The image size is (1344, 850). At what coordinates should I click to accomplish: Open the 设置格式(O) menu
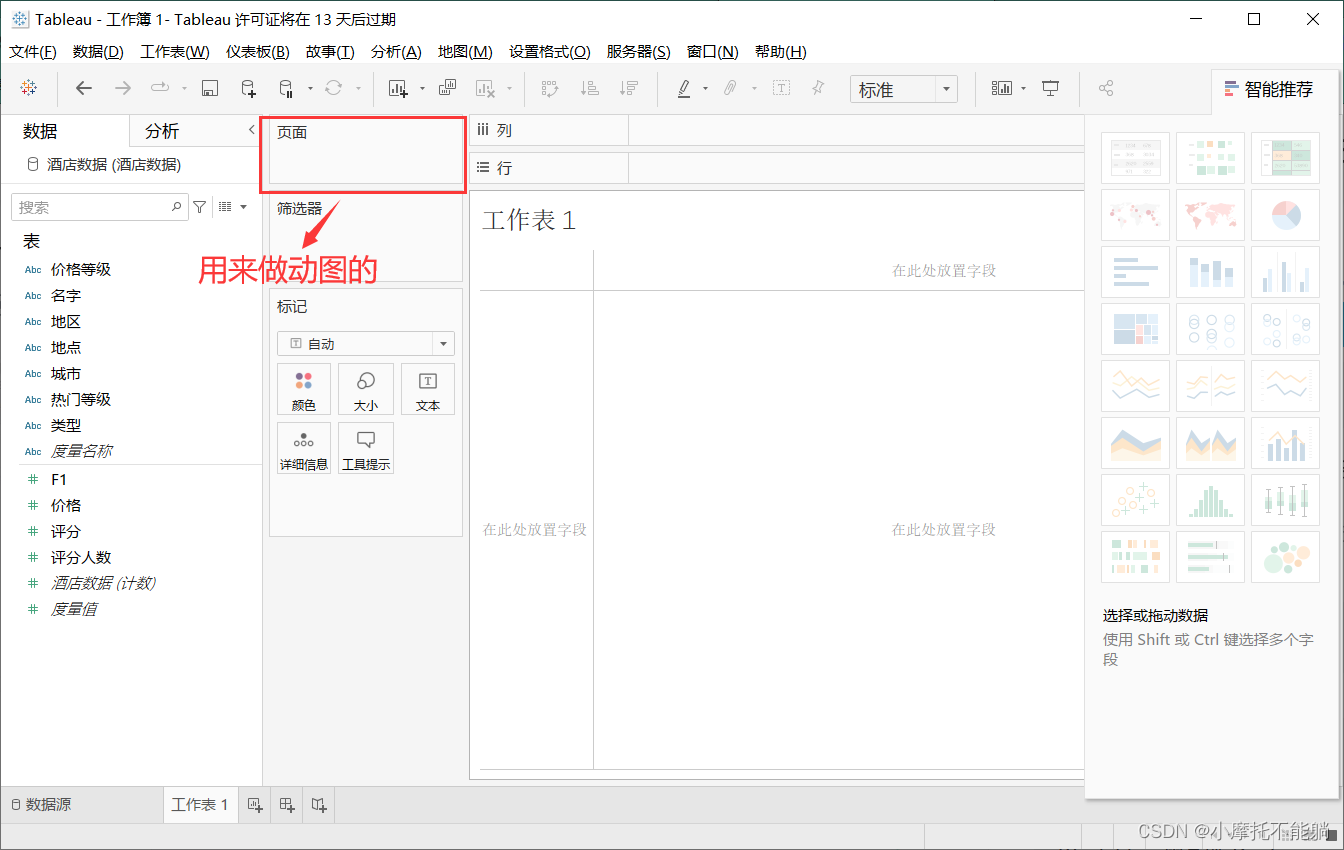coord(550,52)
